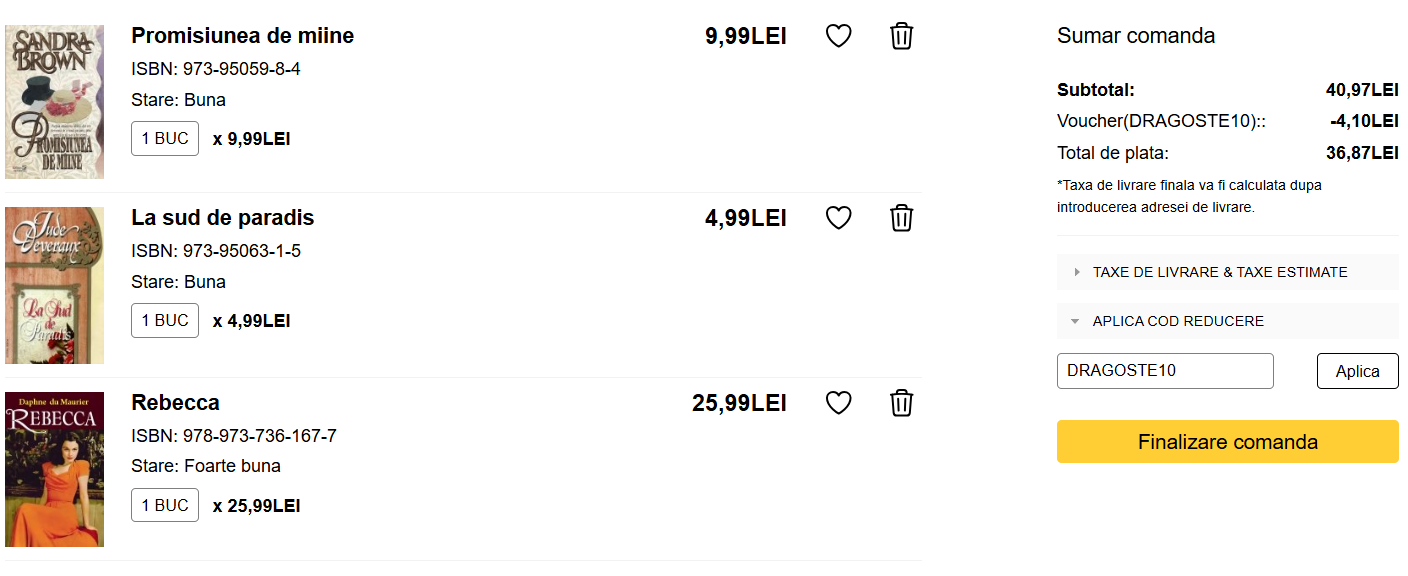Open the Rebecca book title link
Screen dimensions: 1408x576
pyautogui.click(x=175, y=403)
